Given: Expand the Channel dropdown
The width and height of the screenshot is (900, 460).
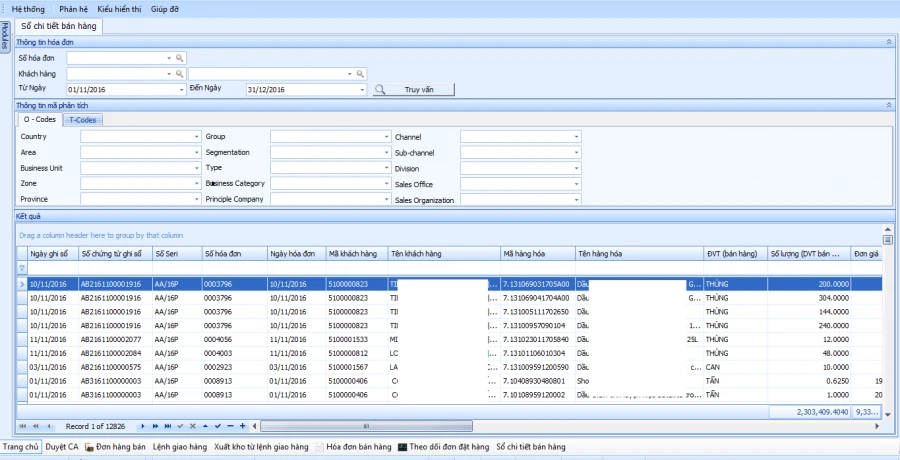Looking at the screenshot, I should (576, 137).
